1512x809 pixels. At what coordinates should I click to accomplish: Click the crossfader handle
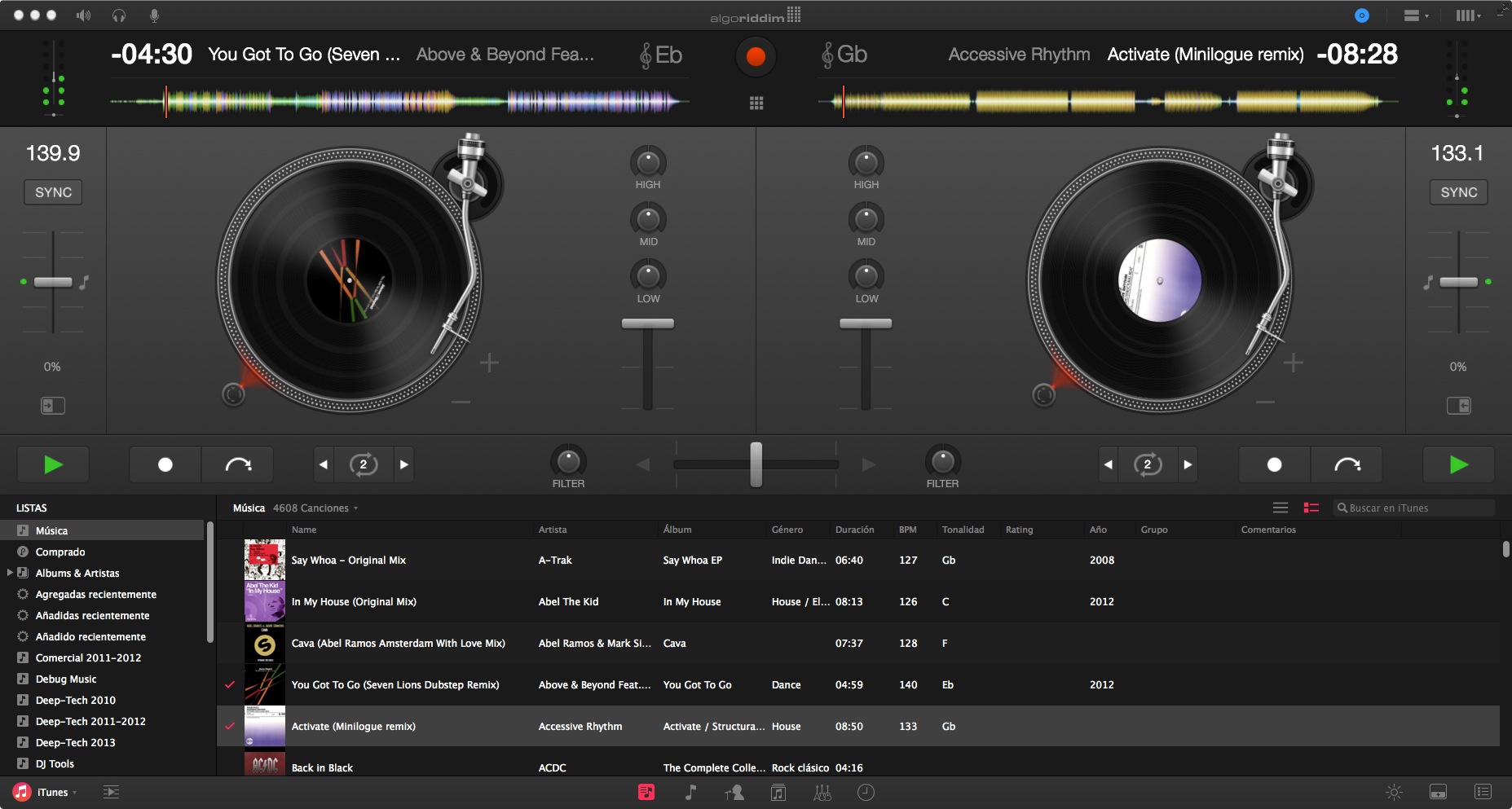[756, 464]
